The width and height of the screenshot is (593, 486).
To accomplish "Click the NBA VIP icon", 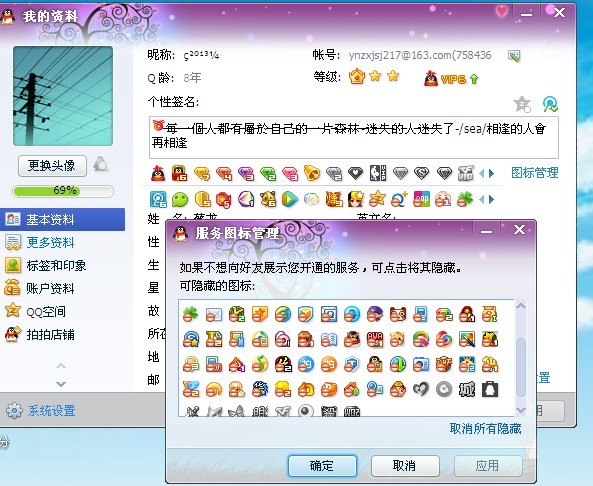I will click(x=378, y=173).
